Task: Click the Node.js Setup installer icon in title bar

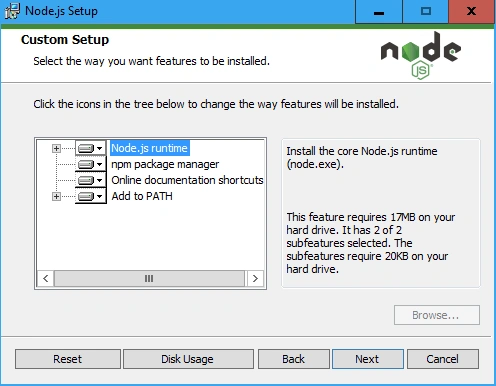Action: (x=12, y=11)
